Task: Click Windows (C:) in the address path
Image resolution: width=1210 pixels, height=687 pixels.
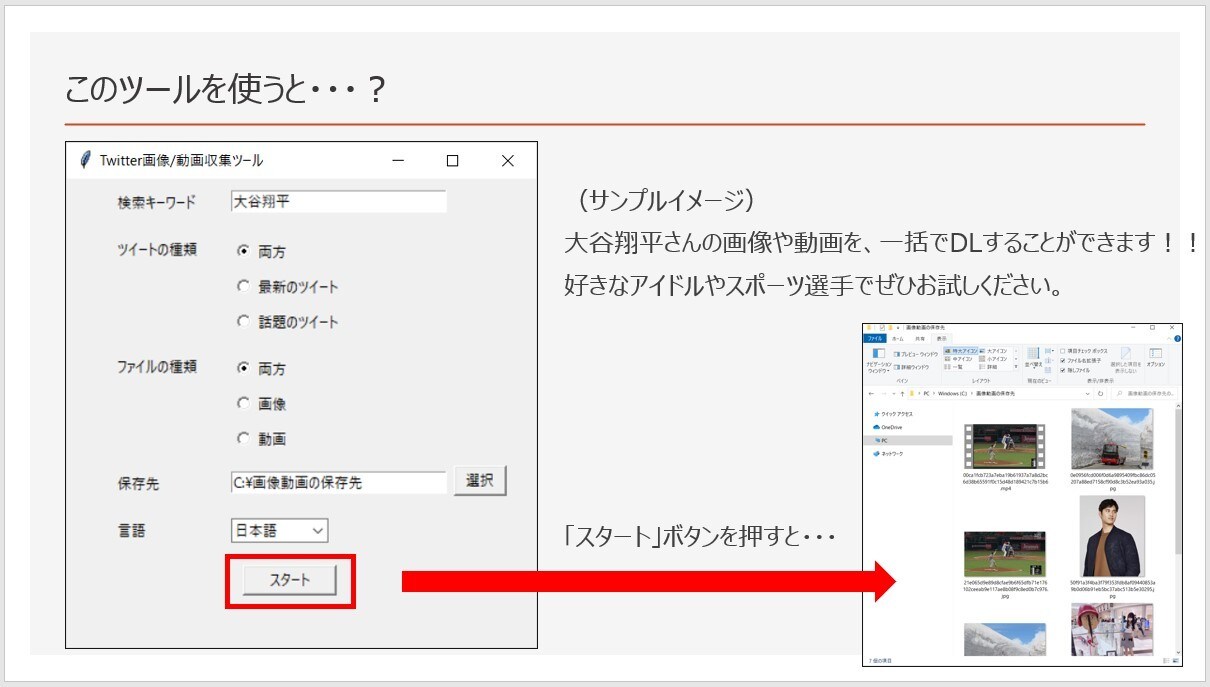Action: click(952, 394)
